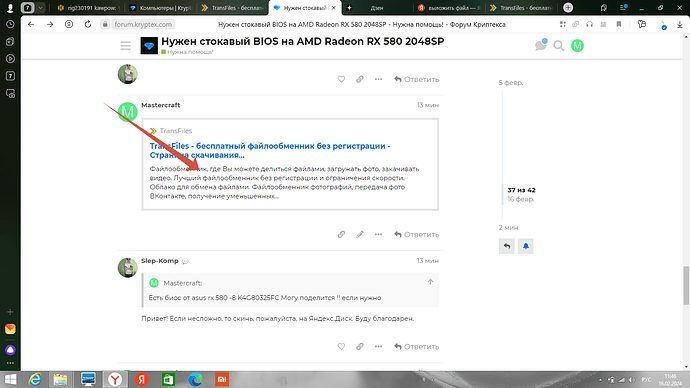Image resolution: width=690 pixels, height=388 pixels.
Task: Go back with browser back arrow
Action: [x=31, y=24]
